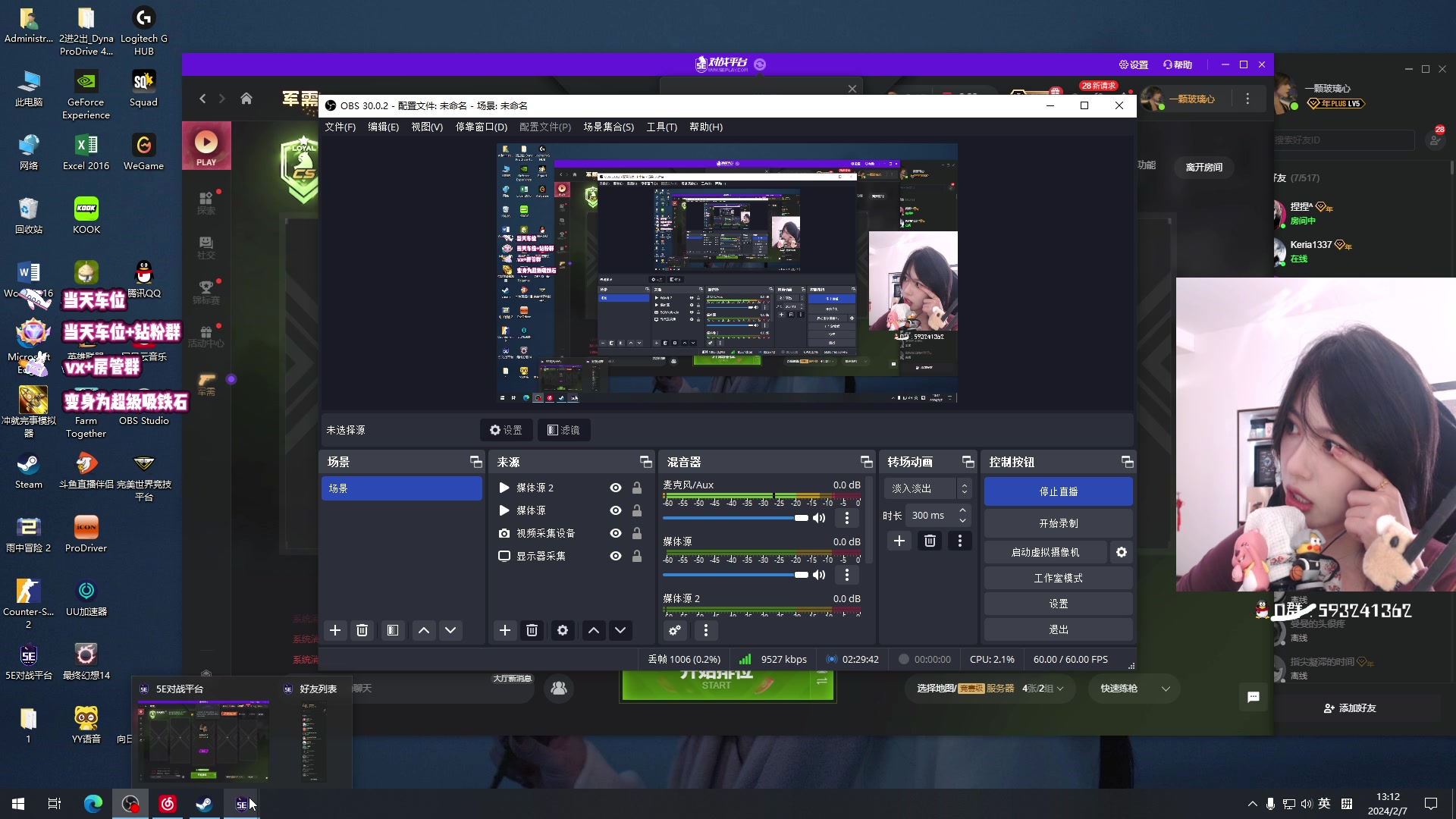Add a new source with plus icon
Viewport: 1456px width, 819px height.
[x=505, y=630]
